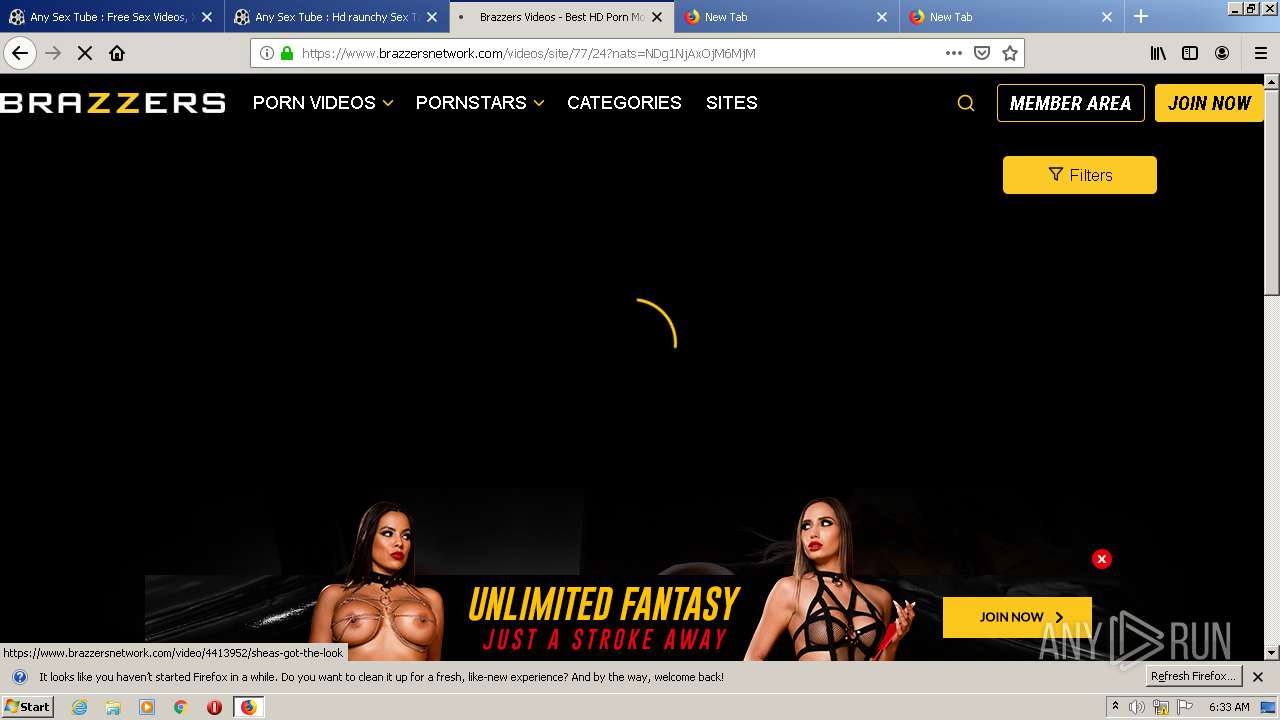The height and width of the screenshot is (720, 1280).
Task: Bookmark this page with the star
Action: 1010,53
